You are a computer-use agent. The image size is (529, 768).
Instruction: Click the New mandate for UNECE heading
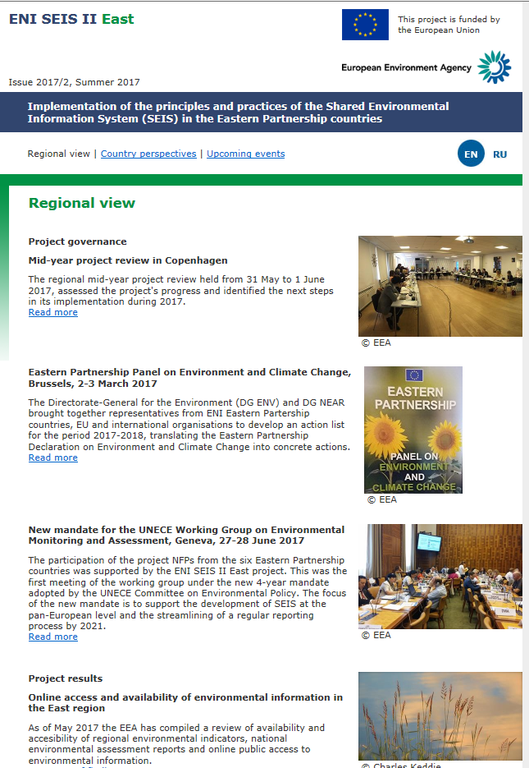coord(186,535)
